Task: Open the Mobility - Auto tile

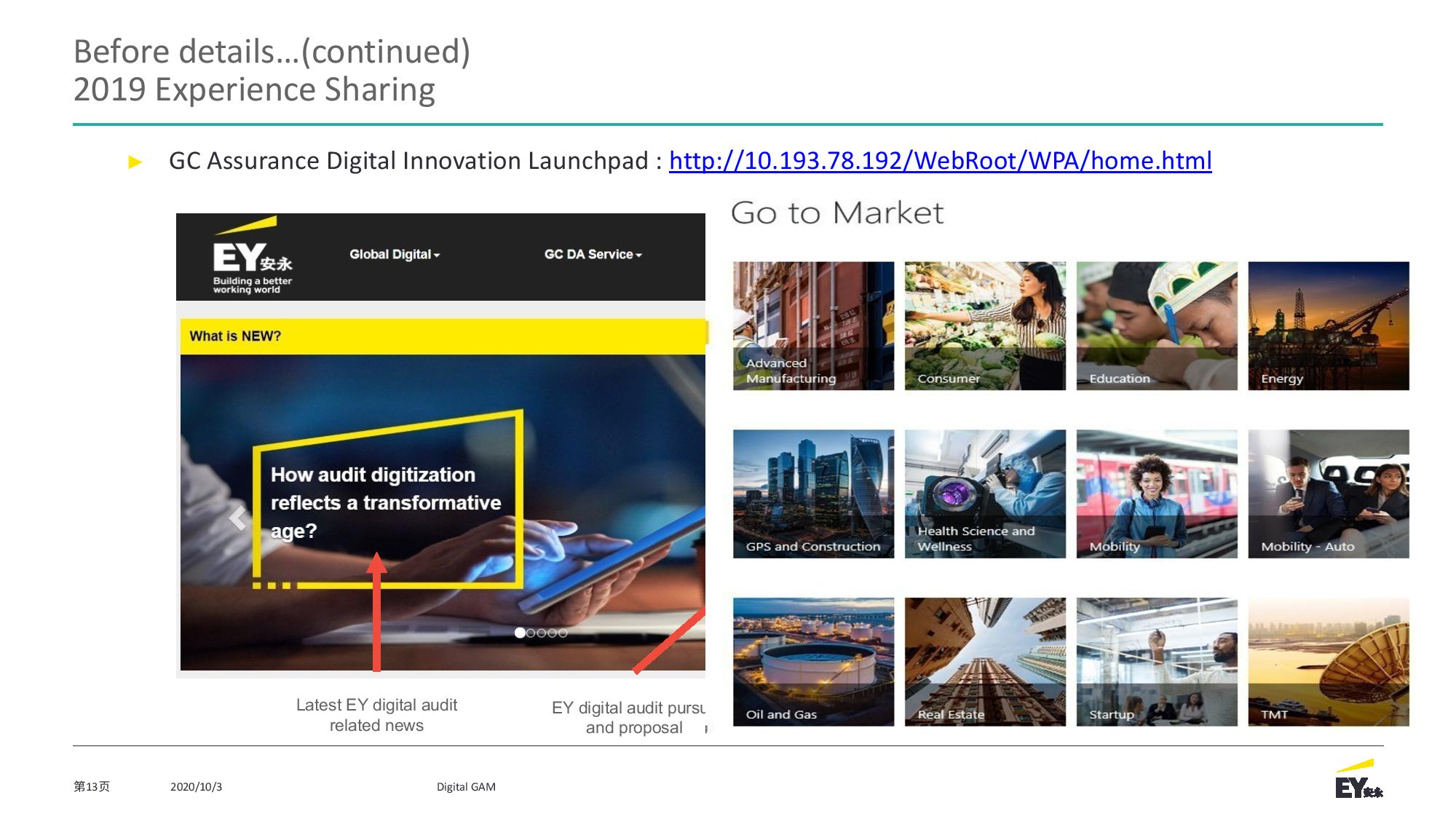Action: click(1329, 494)
